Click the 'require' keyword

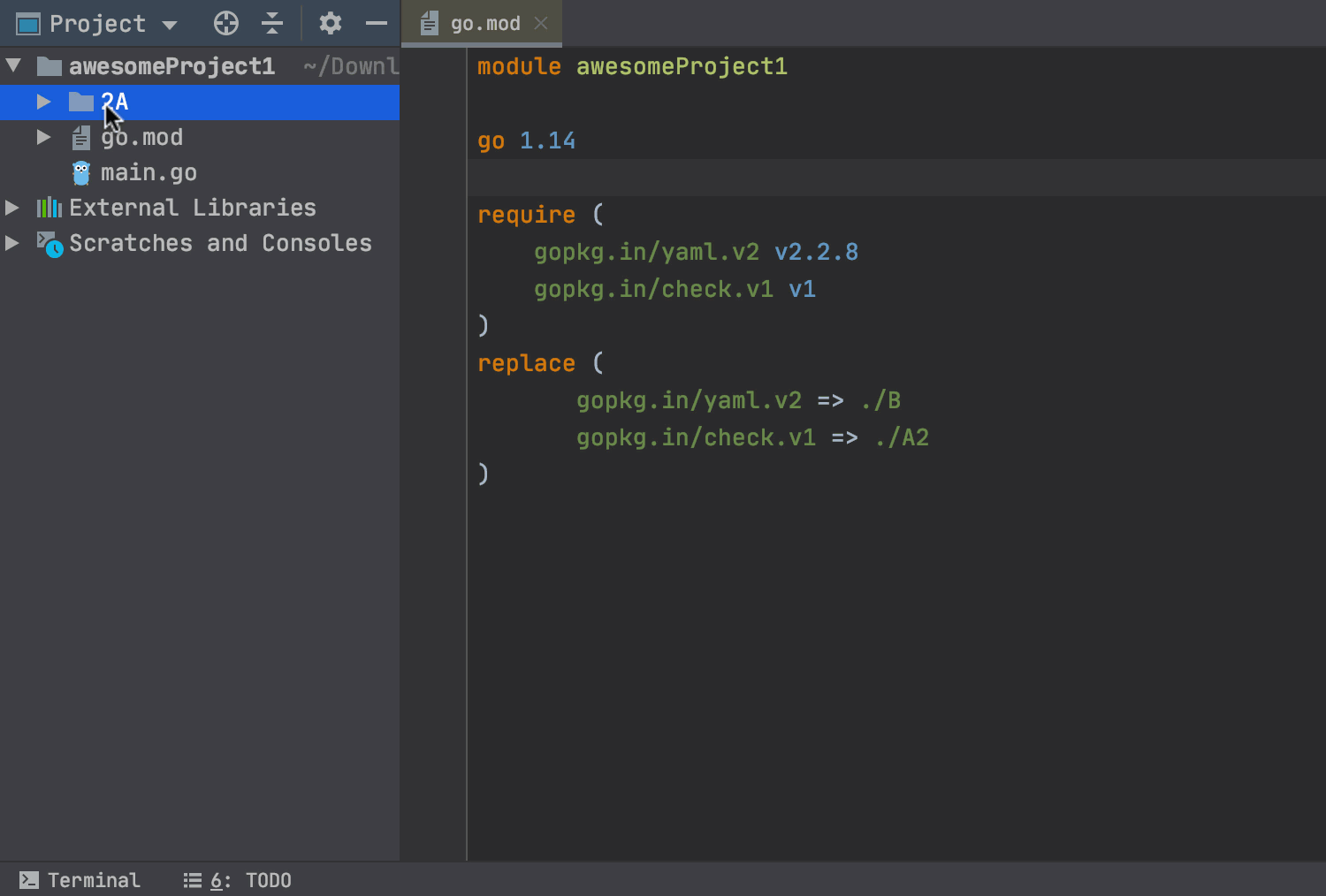point(526,215)
